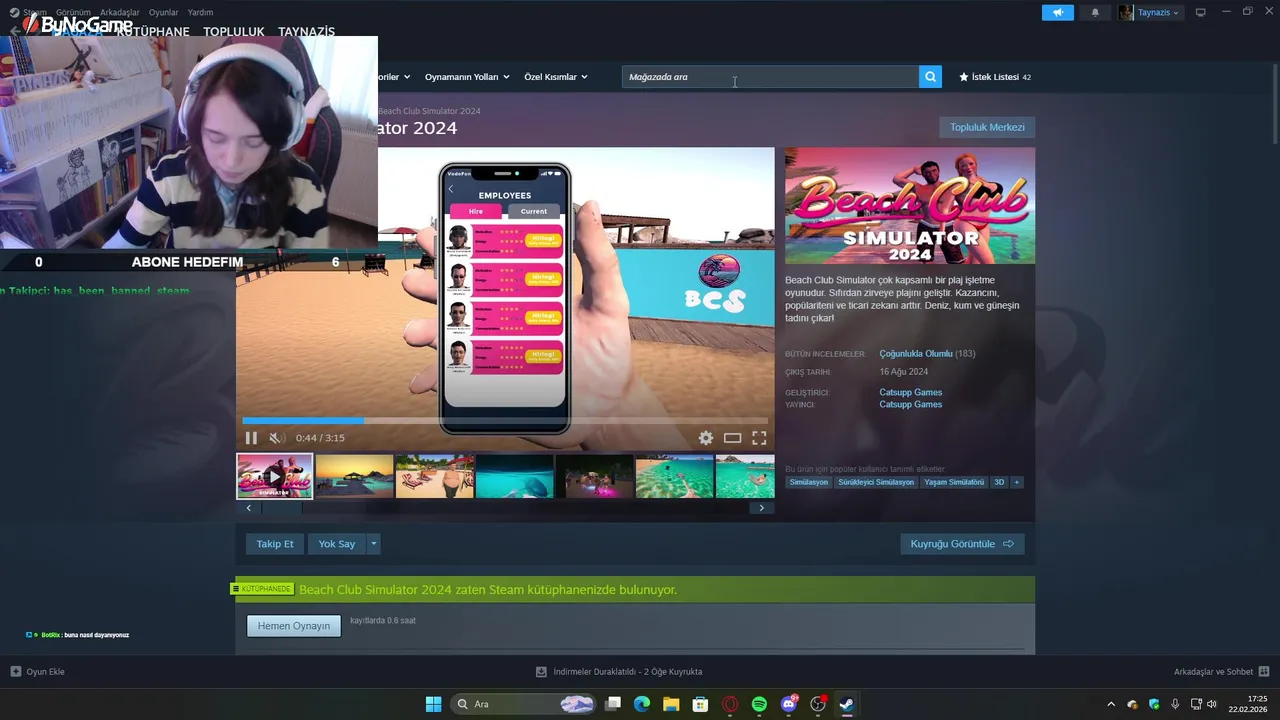Focus the Mağazada ara search field
The height and width of the screenshot is (720, 1280).
click(770, 77)
